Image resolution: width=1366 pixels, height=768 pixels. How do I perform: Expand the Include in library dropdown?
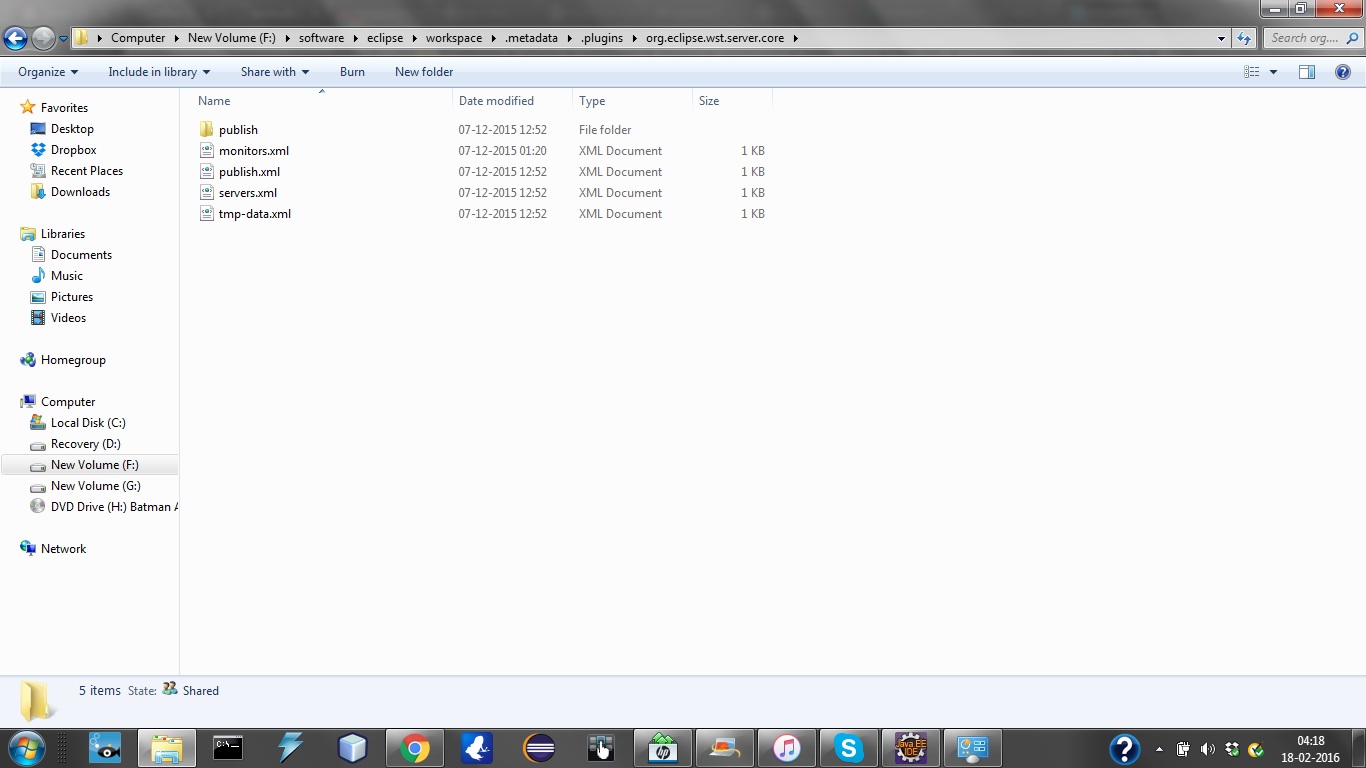[159, 72]
